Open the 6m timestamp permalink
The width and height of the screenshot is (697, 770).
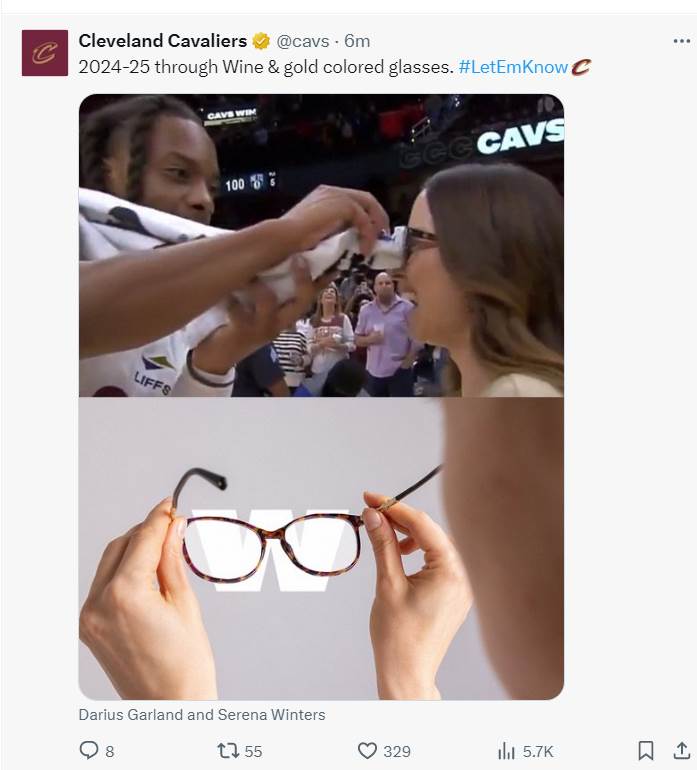click(357, 41)
